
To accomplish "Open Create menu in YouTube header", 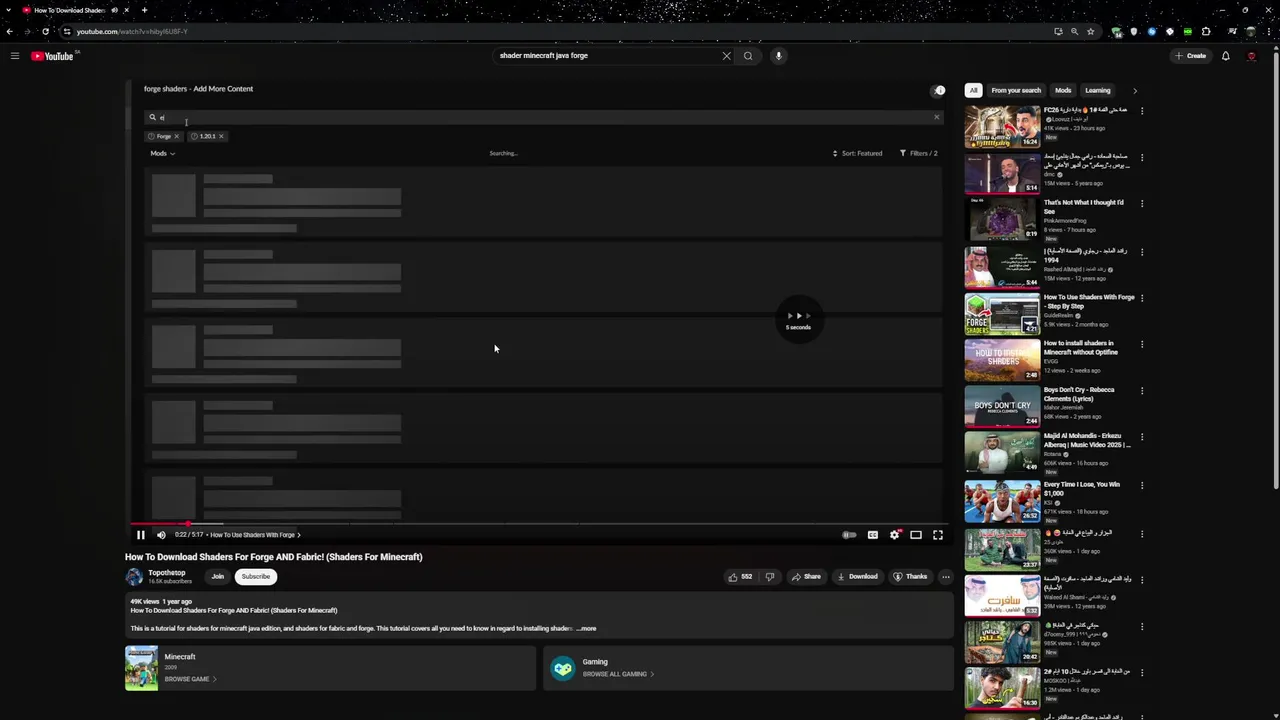I will (x=1191, y=56).
